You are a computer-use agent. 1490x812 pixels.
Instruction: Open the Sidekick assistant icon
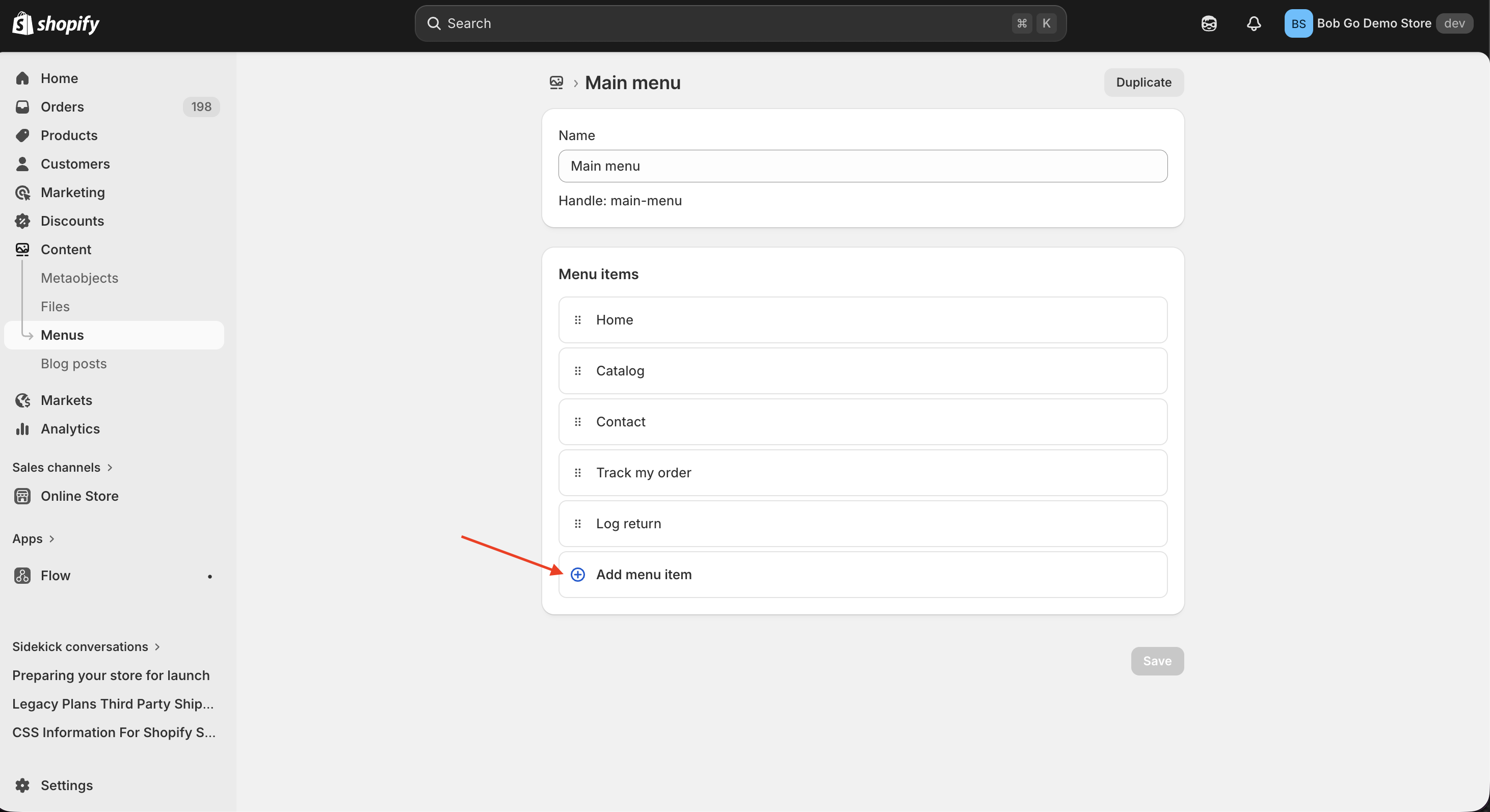tap(1208, 23)
